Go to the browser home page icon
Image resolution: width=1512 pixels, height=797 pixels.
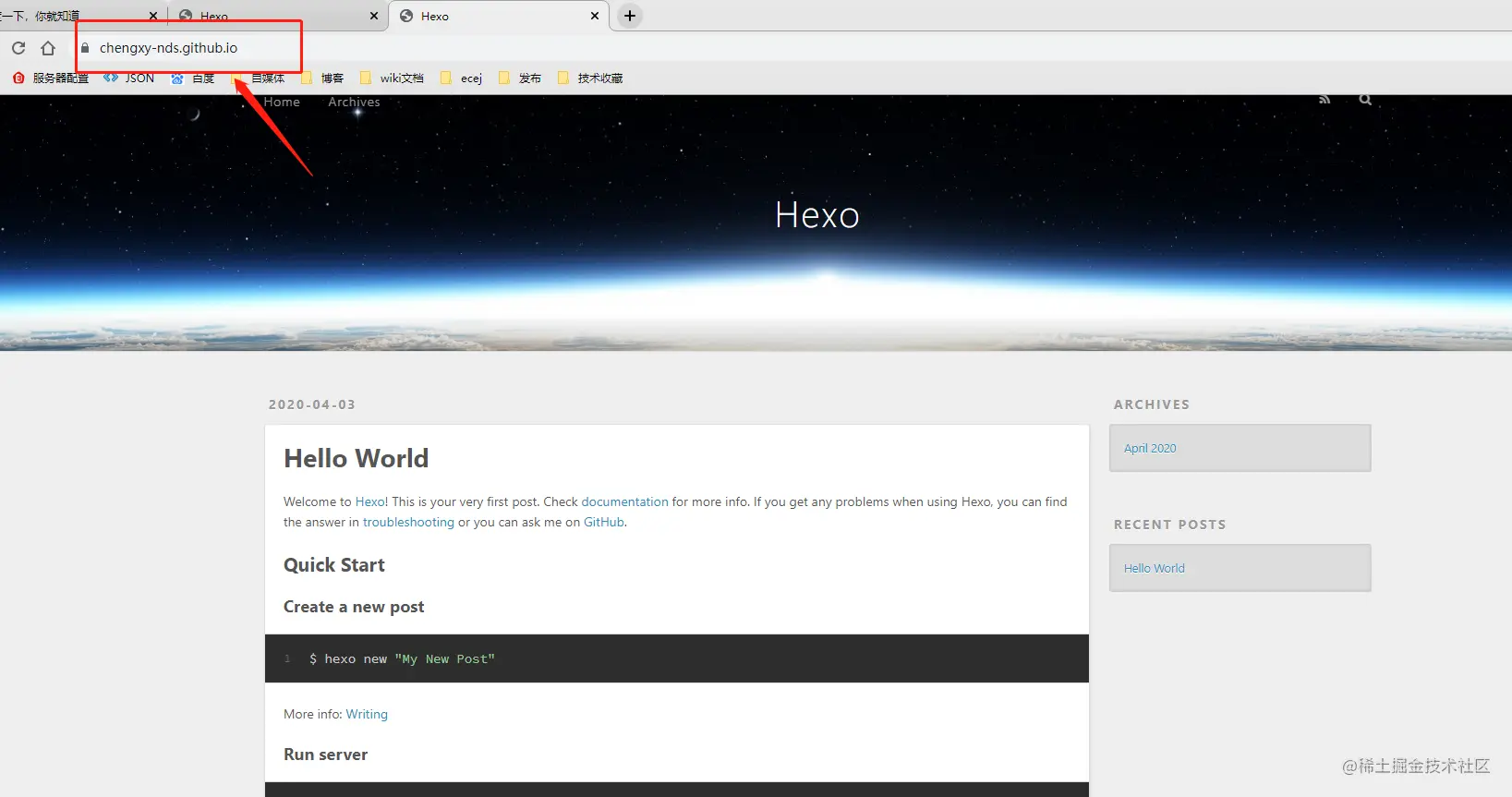48,48
